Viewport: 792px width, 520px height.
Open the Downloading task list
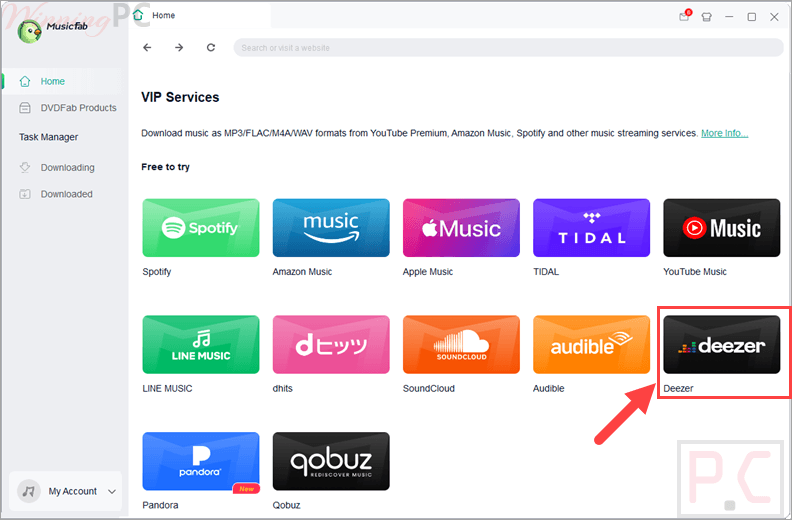pyautogui.click(x=57, y=167)
